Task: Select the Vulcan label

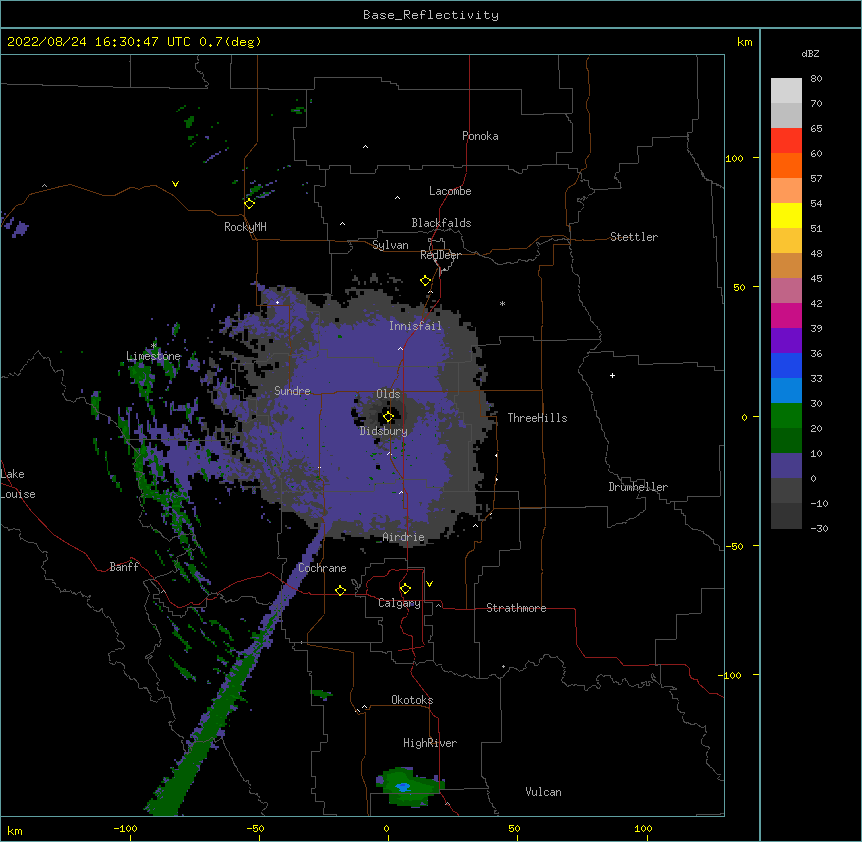Action: (543, 792)
